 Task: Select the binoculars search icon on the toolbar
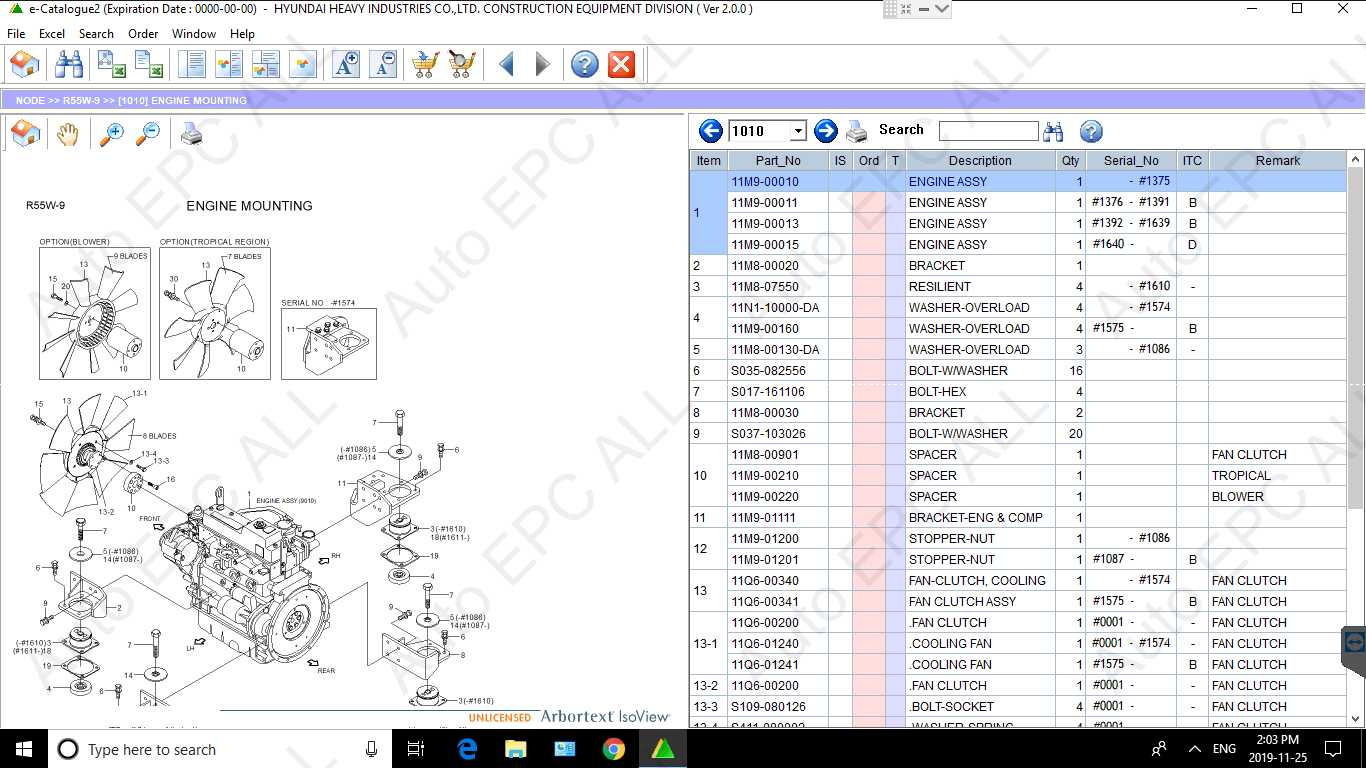[66, 63]
